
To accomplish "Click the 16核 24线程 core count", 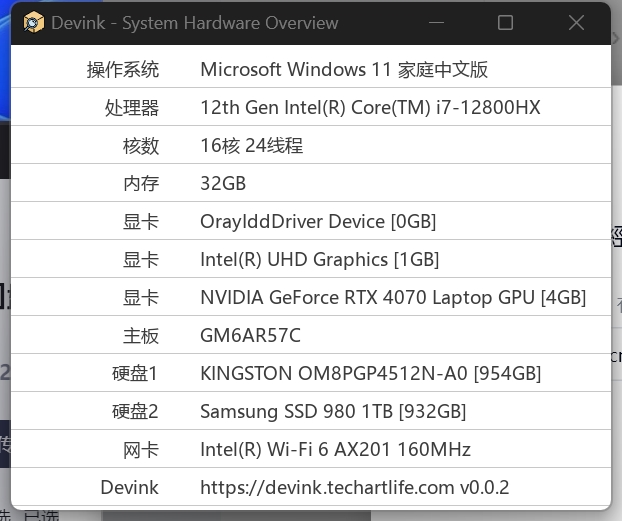I will (251, 145).
